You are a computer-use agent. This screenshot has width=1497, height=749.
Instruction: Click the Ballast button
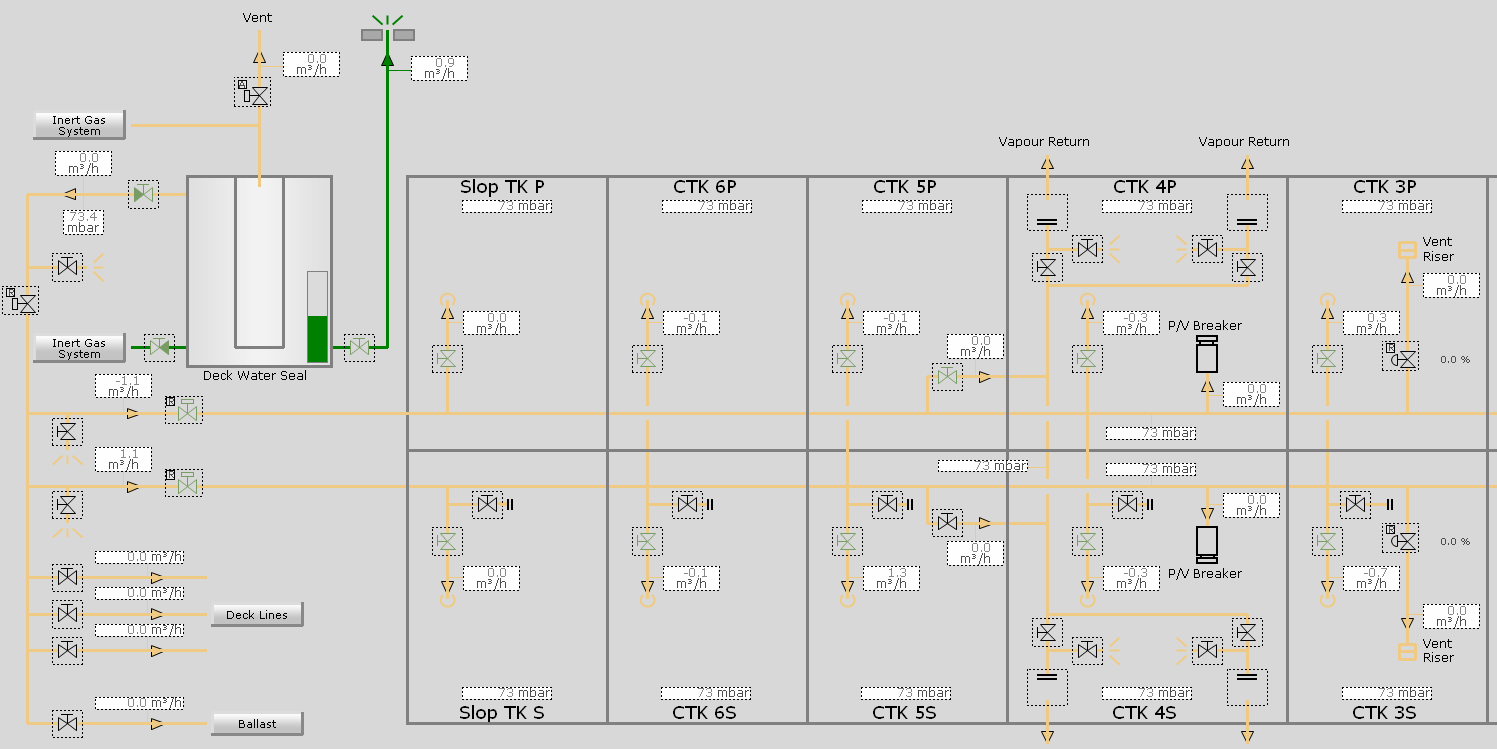click(x=257, y=723)
